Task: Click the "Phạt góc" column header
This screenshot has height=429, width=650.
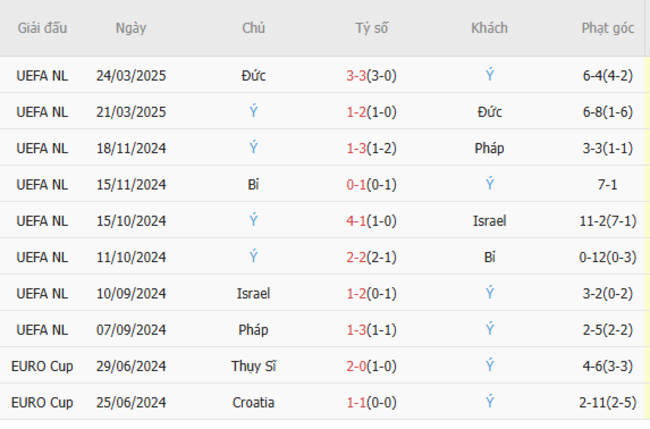Action: point(607,28)
